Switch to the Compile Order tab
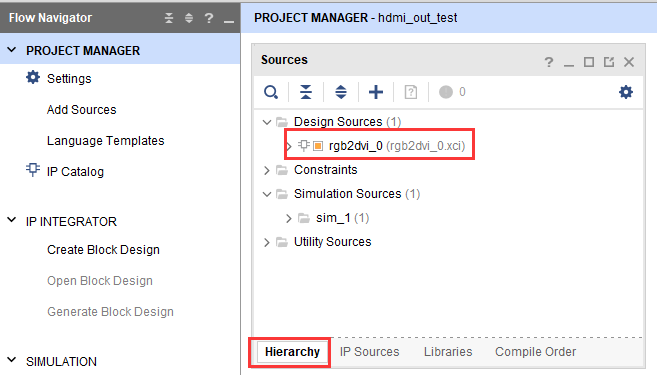The image size is (657, 375). pyautogui.click(x=535, y=352)
